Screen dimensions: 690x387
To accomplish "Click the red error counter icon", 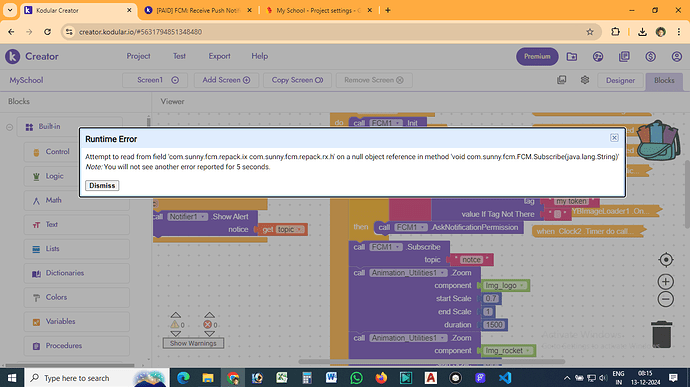I will tap(207, 324).
